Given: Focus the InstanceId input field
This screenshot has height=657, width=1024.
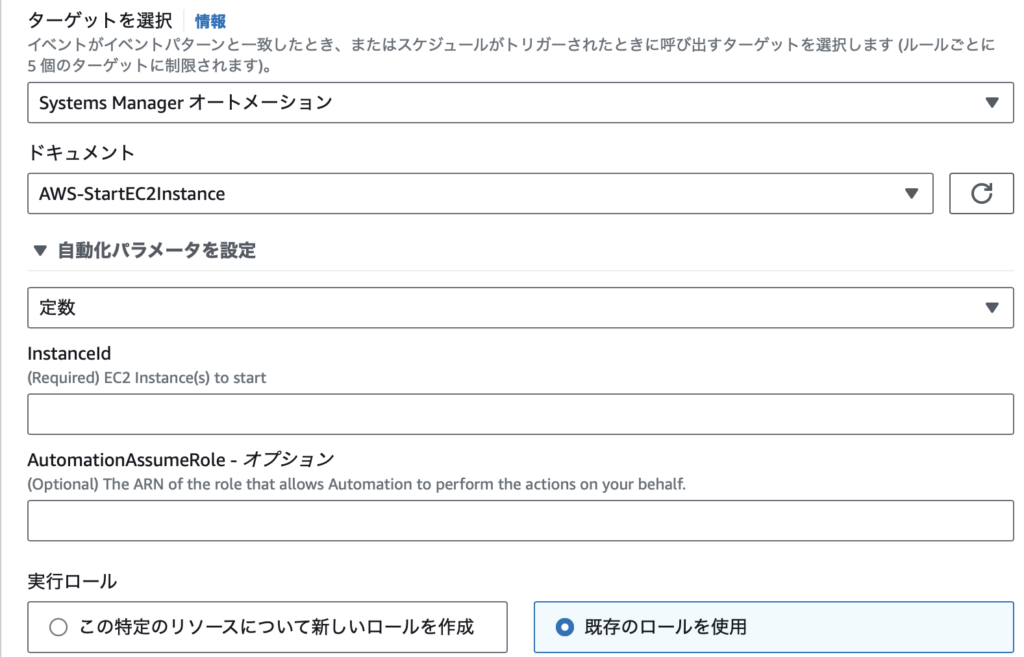Looking at the screenshot, I should [520, 414].
